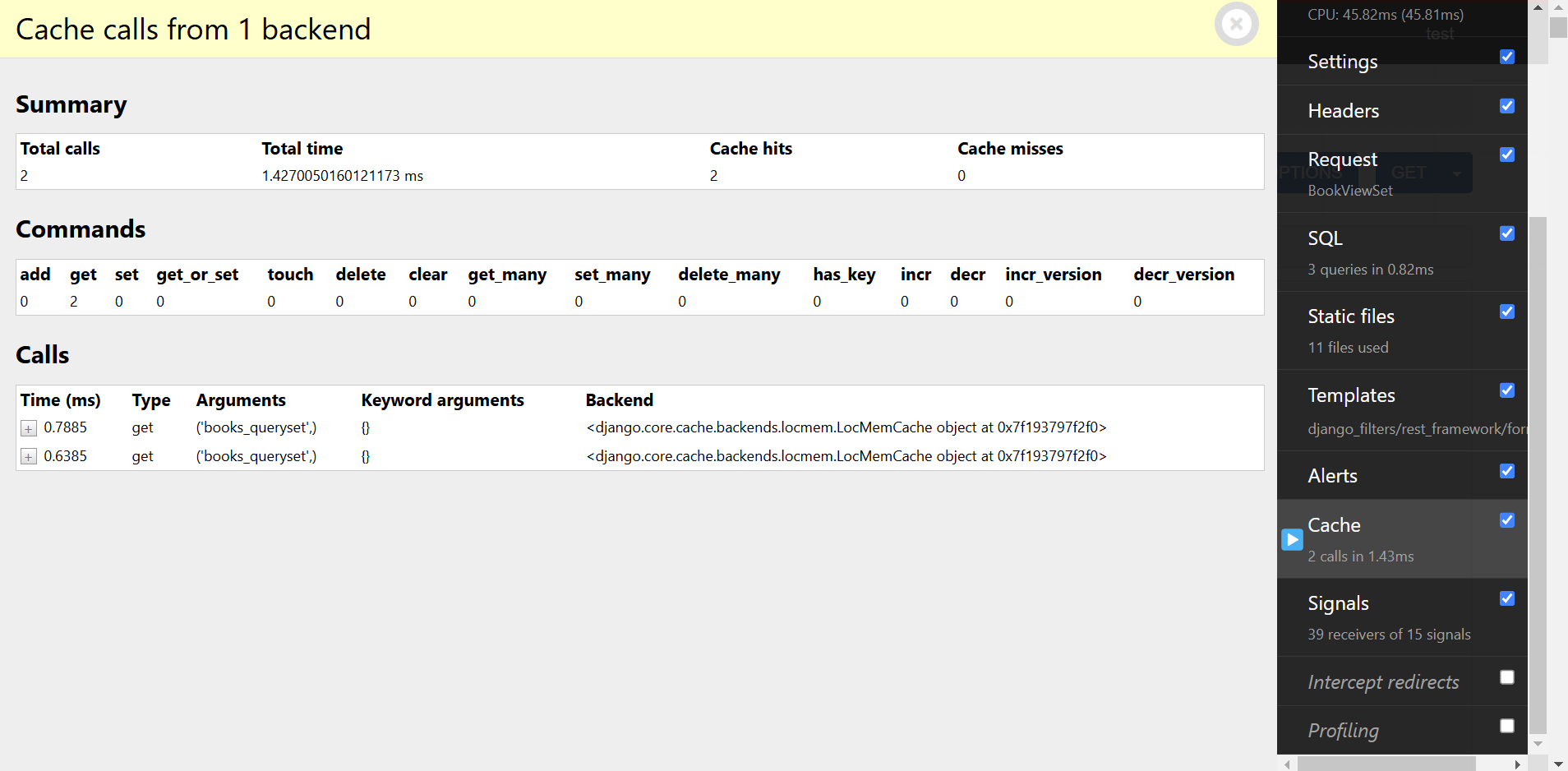
Task: Open the Static files panel
Action: tap(1350, 316)
